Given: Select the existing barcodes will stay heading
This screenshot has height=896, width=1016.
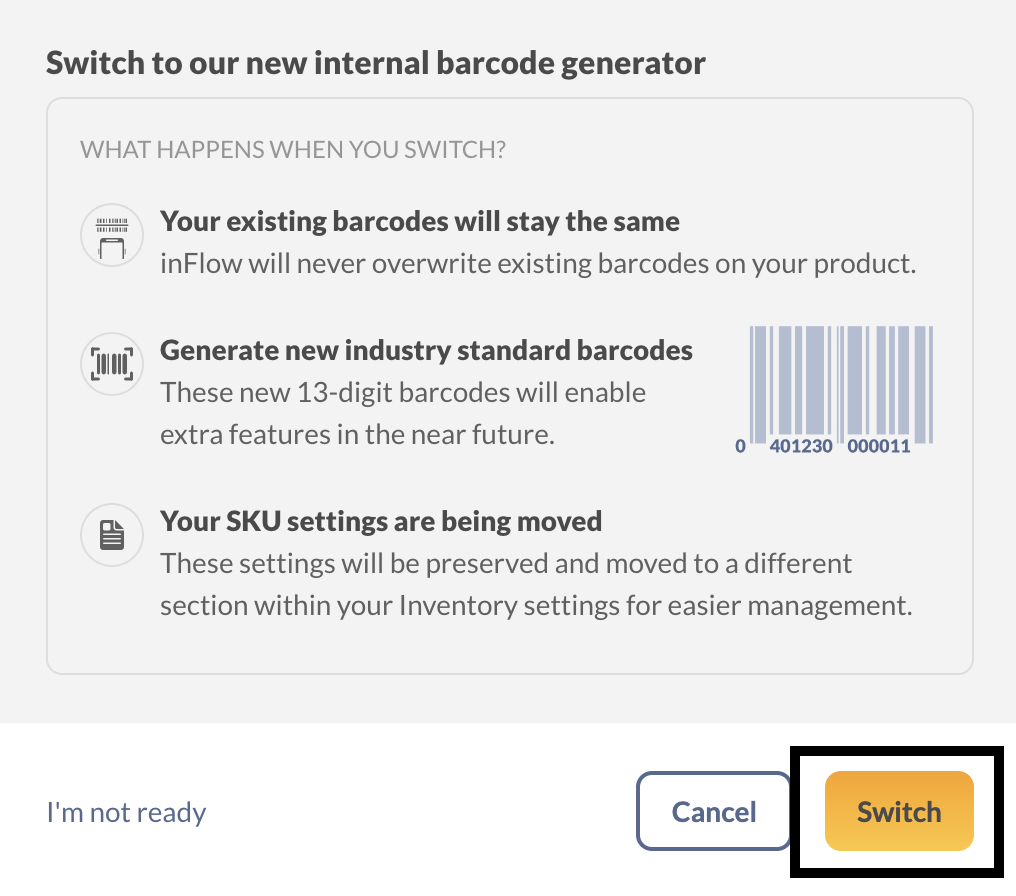Looking at the screenshot, I should click(420, 221).
